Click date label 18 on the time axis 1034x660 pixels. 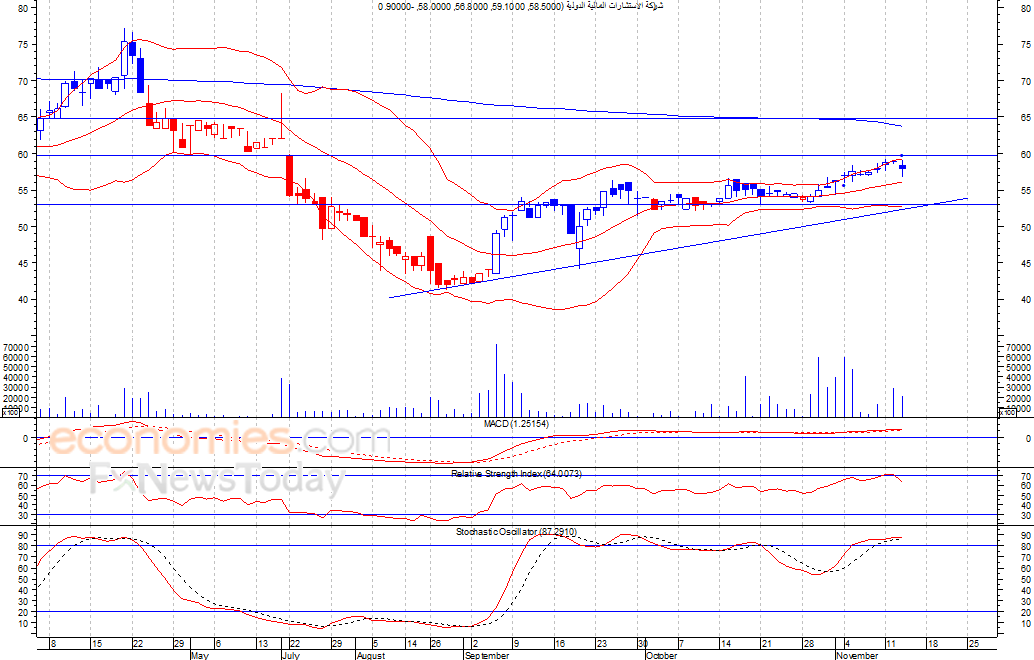point(932,644)
